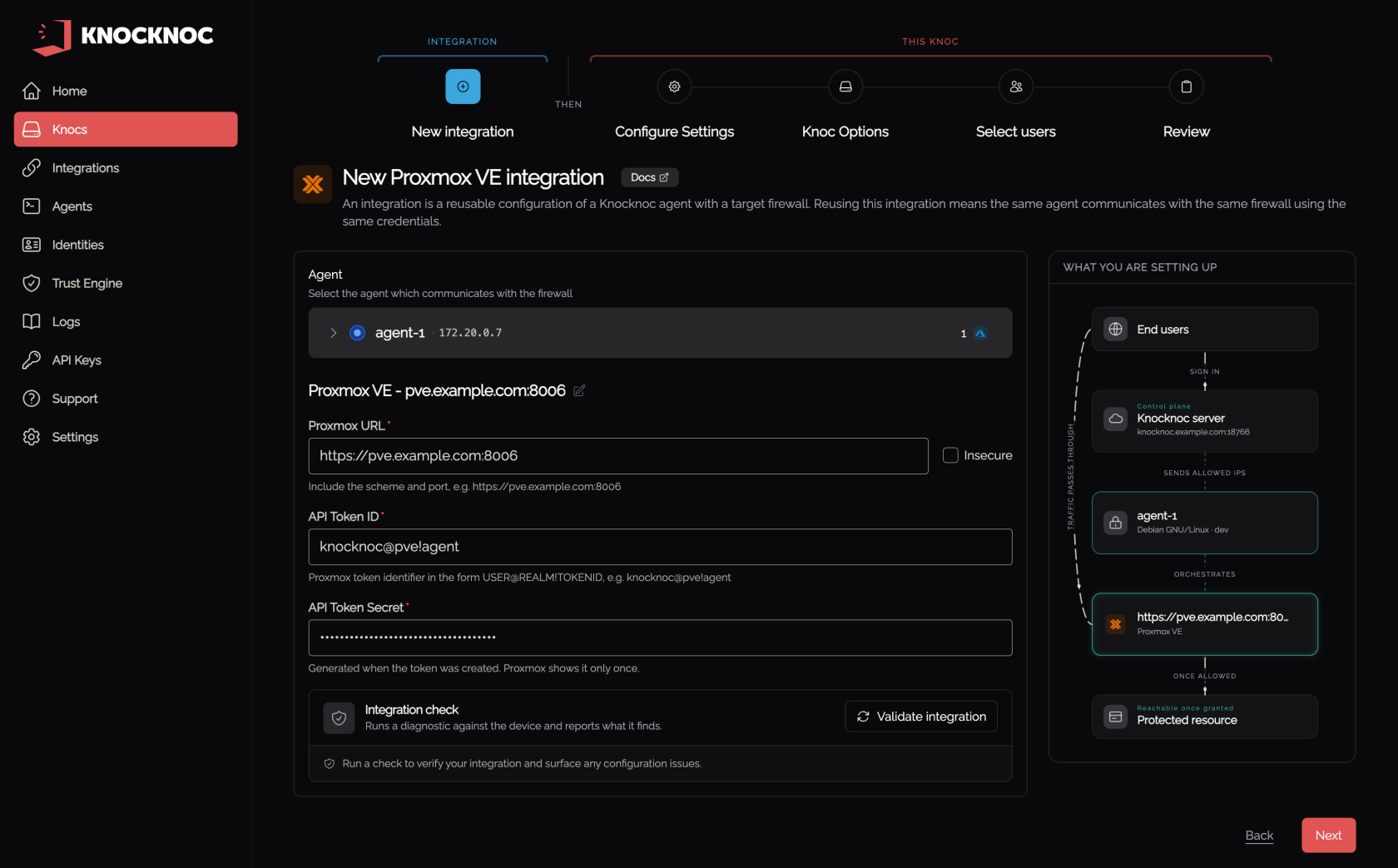Go Back to the previous step
This screenshot has width=1398, height=868.
point(1259,836)
